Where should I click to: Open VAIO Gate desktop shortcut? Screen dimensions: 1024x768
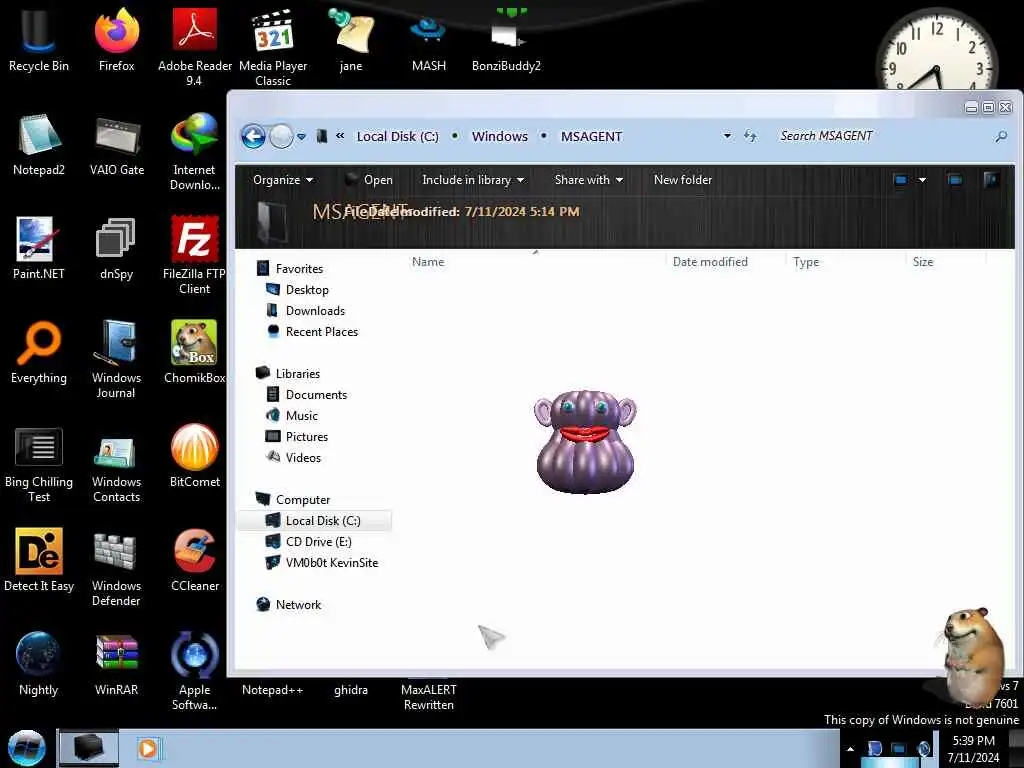(116, 145)
